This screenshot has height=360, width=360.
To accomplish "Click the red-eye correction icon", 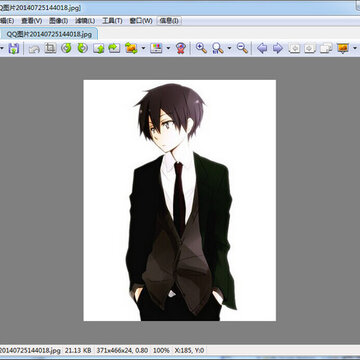I will coord(181,49).
